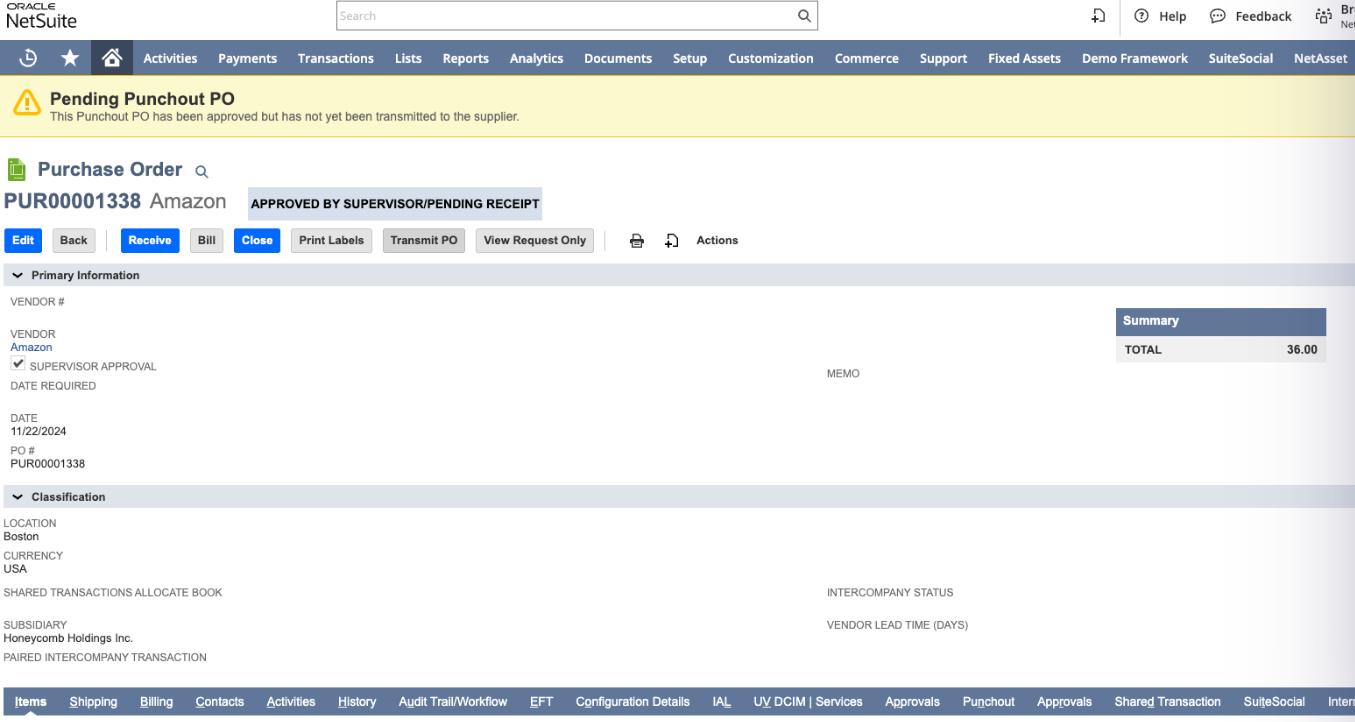Open the Commerce menu
This screenshot has height=722, width=1355.
(867, 58)
